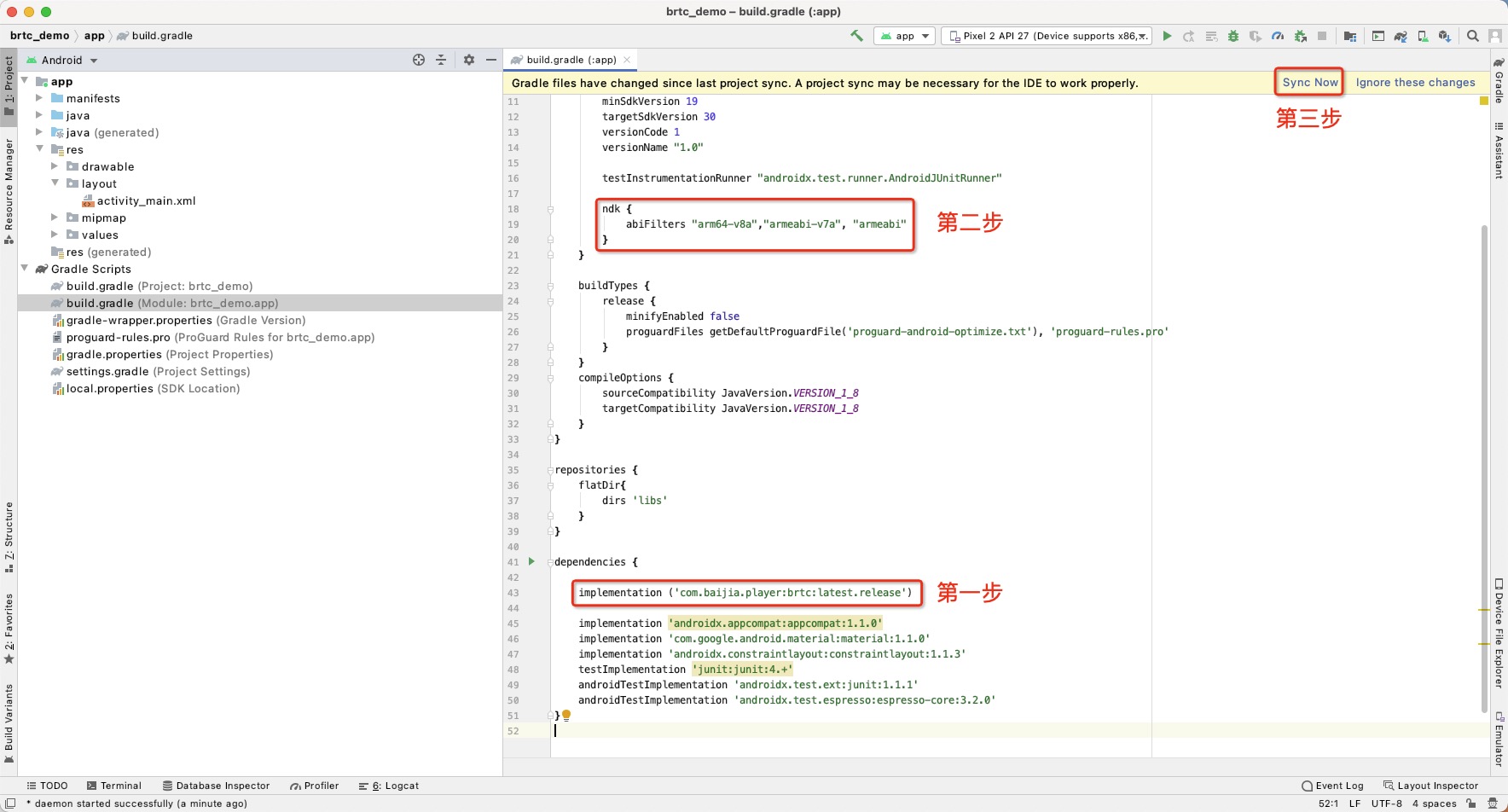Click the Apply Changes and Restart Activity icon
Screen dimensions: 1508x812
(x=1189, y=36)
